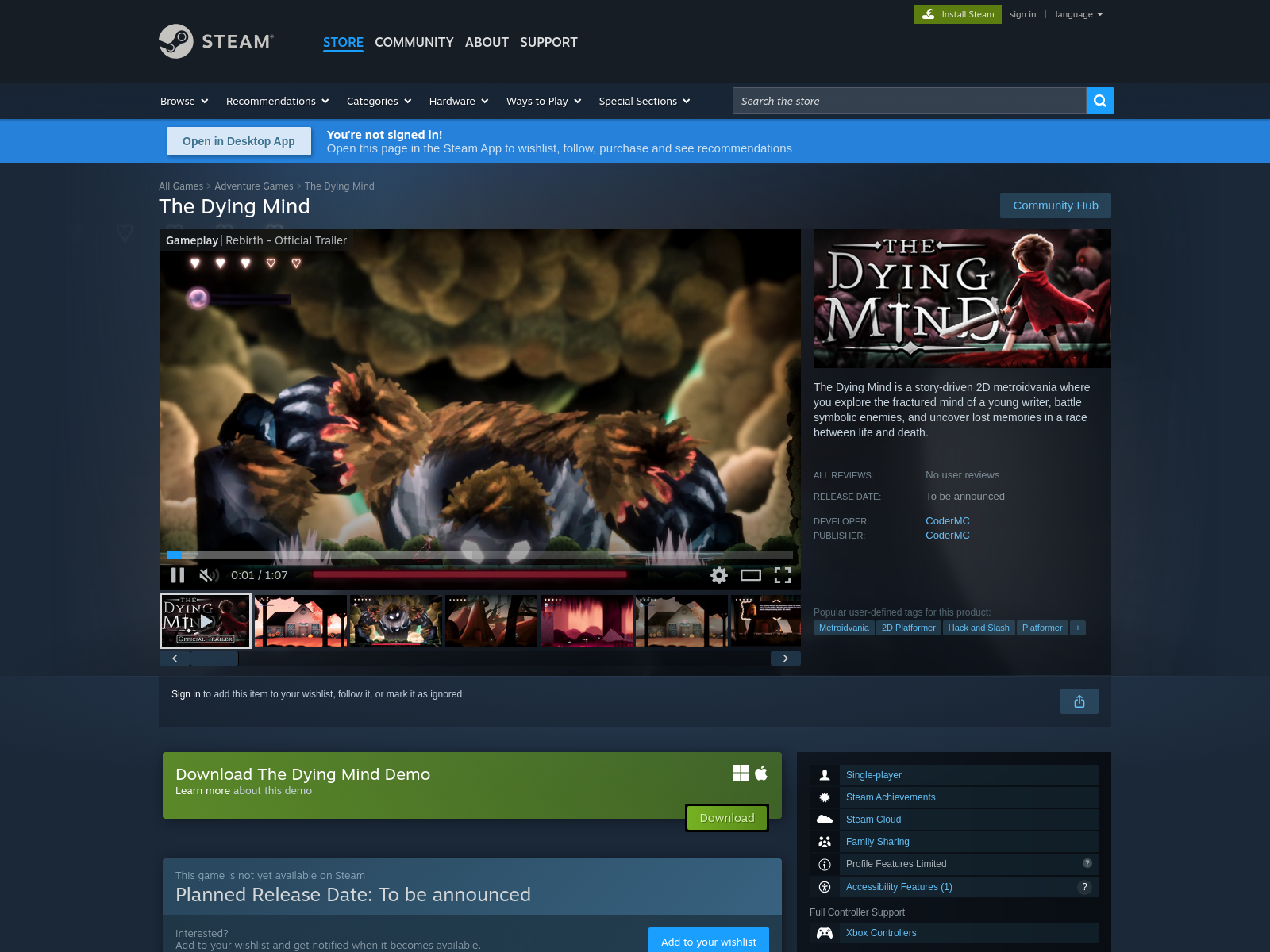Select the 2D Platformer tag
This screenshot has height=952, width=1270.
[x=909, y=628]
